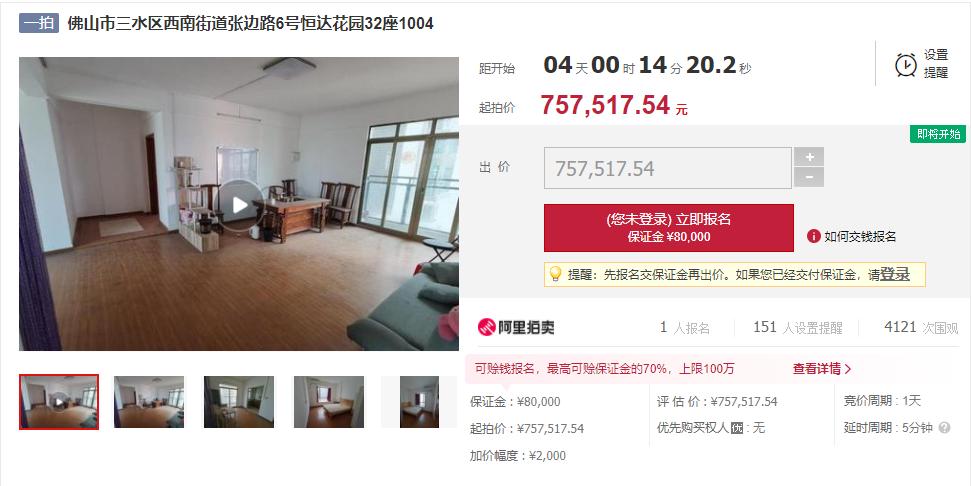Select the first video thumbnail
This screenshot has height=486, width=971.
point(59,402)
